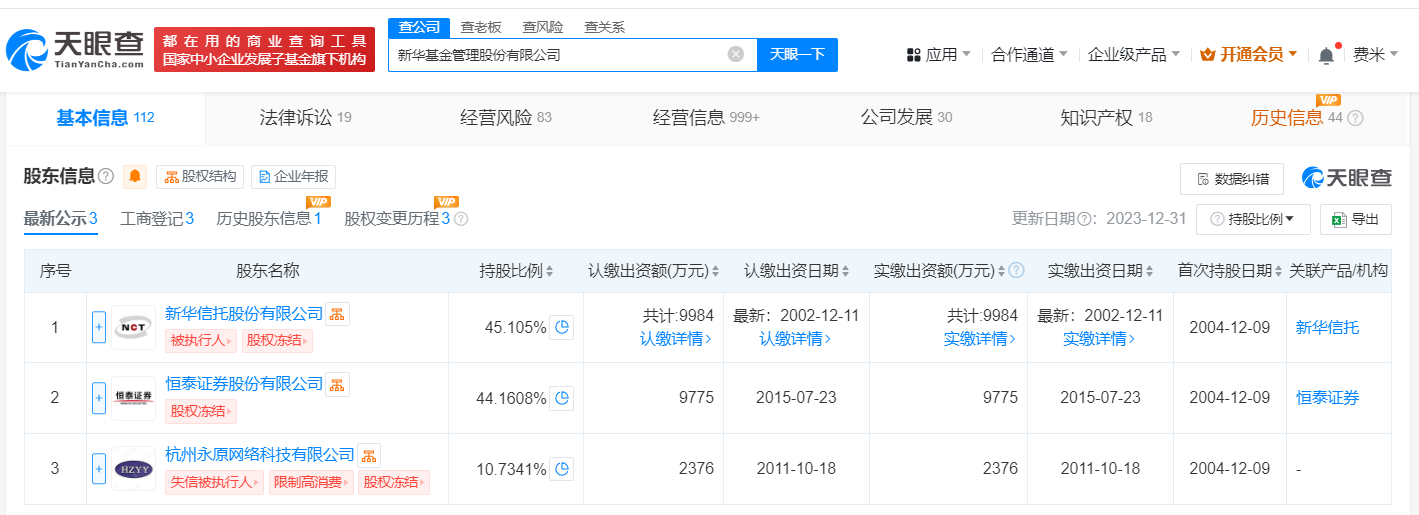Open the 合作通道 dropdown

coord(1029,54)
